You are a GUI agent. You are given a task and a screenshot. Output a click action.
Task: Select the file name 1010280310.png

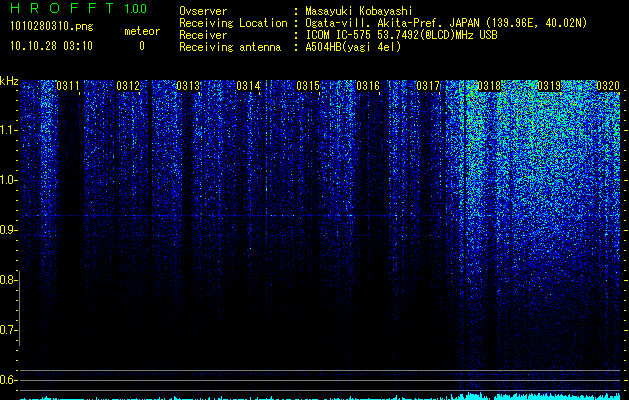[52, 27]
